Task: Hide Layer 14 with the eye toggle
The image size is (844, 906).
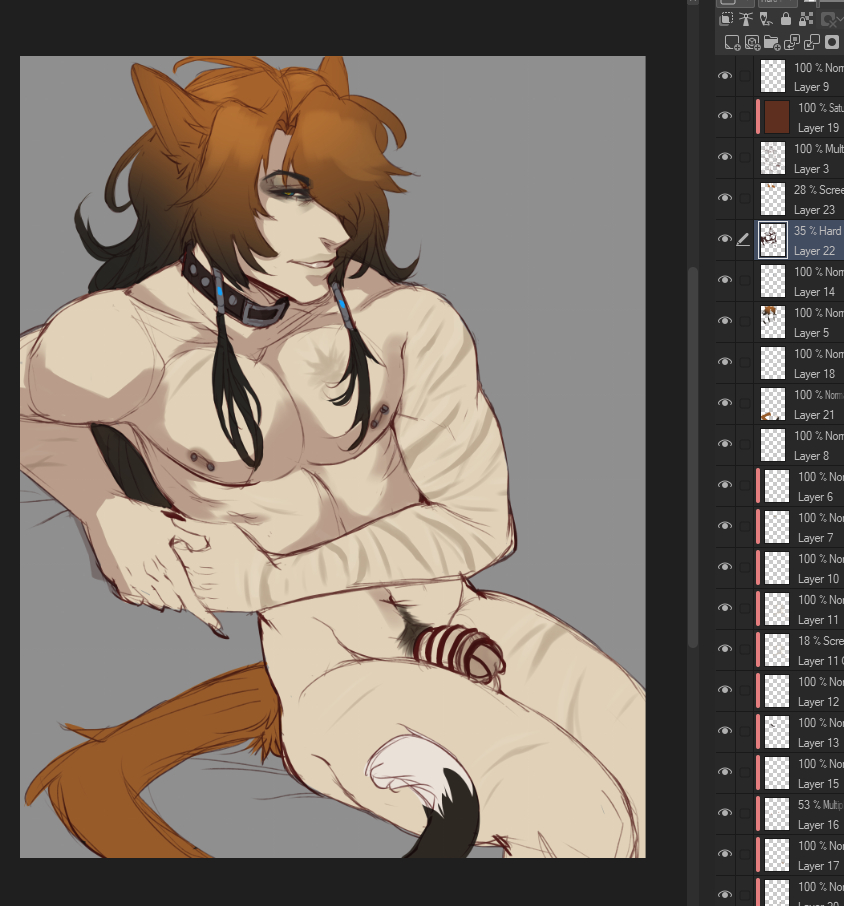Action: (x=725, y=281)
